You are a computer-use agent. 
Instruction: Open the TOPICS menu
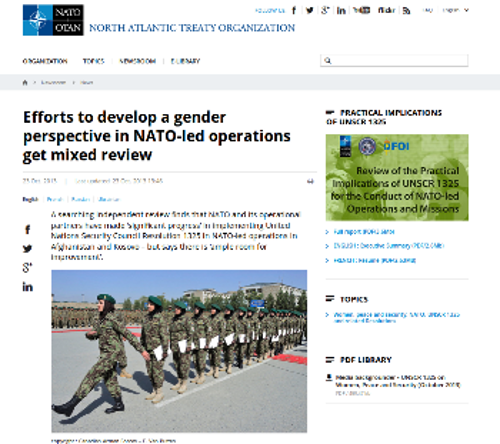(x=94, y=61)
